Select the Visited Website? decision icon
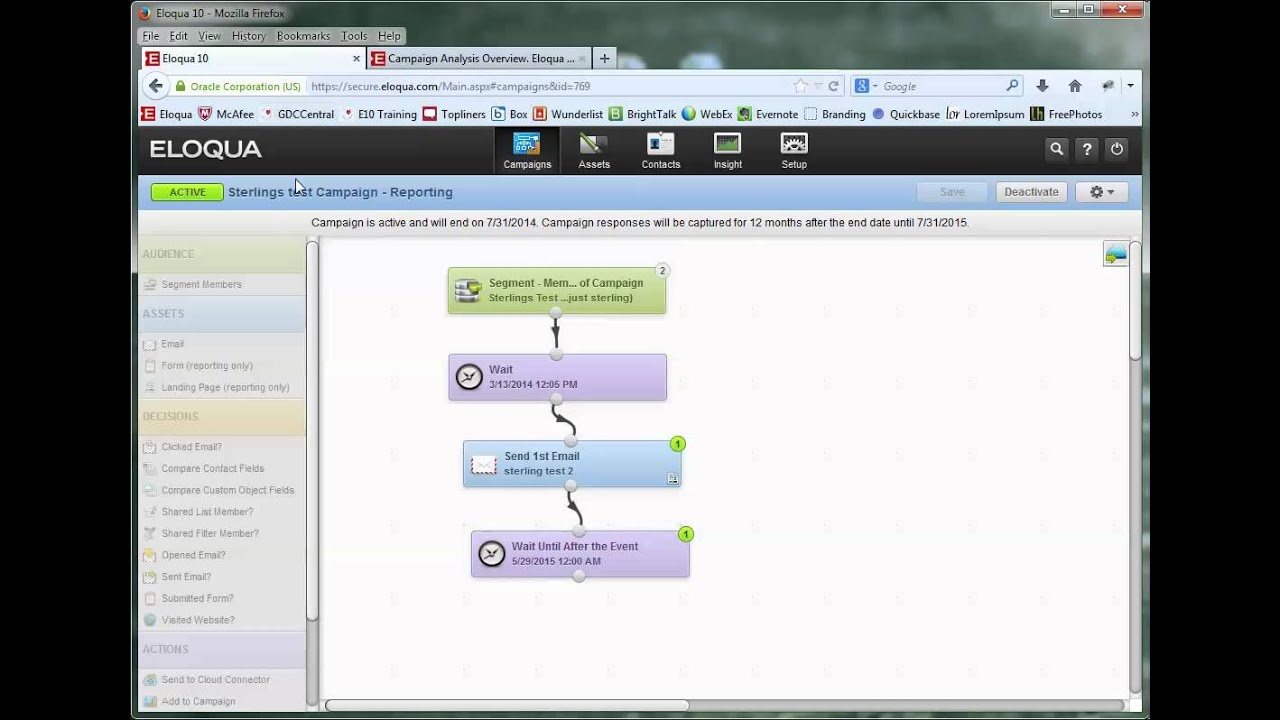 (150, 620)
